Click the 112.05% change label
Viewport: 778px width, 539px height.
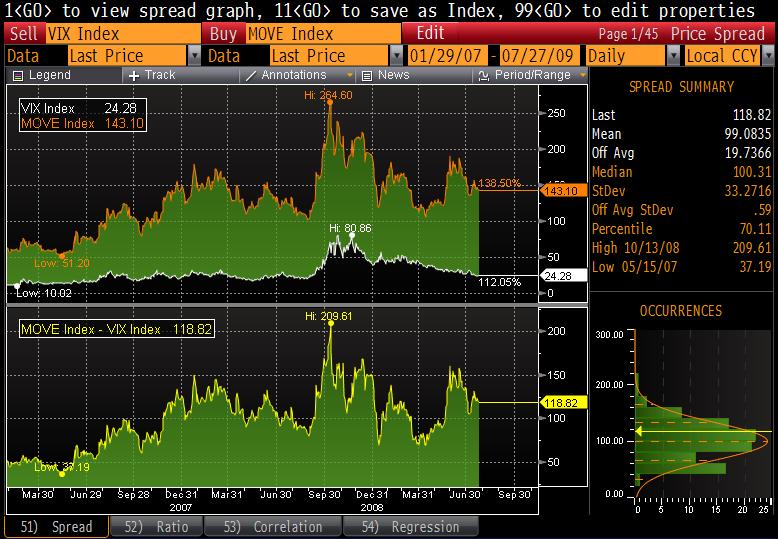pos(499,282)
